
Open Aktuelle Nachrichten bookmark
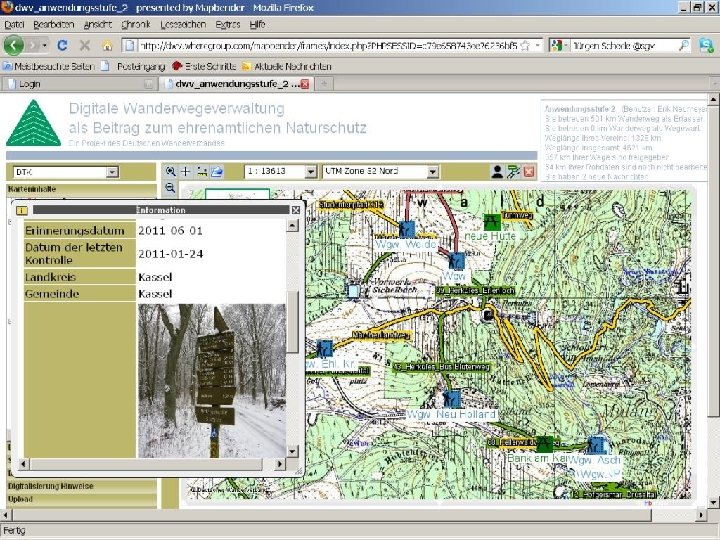[287, 67]
